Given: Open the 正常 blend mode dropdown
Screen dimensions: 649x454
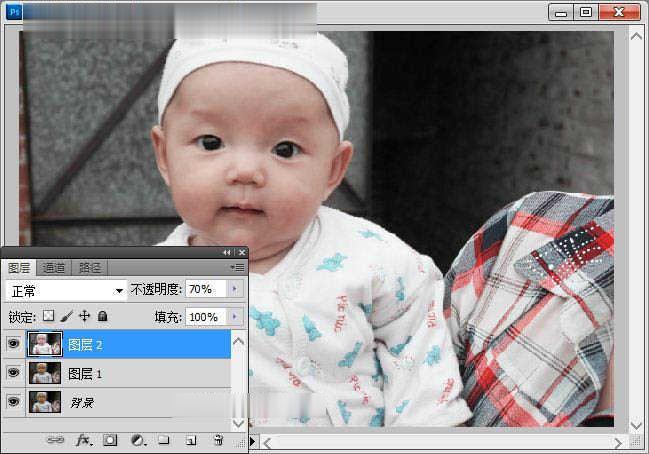Looking at the screenshot, I should coord(66,291).
